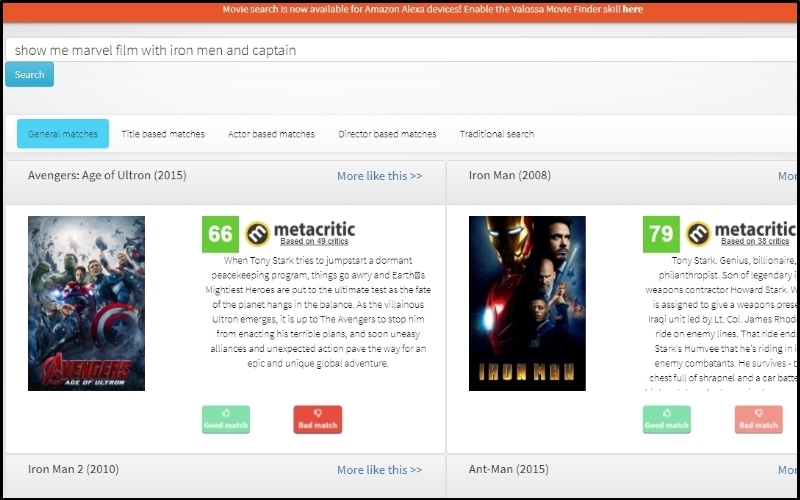
Task: Switch to Traditional search tab
Action: [496, 134]
